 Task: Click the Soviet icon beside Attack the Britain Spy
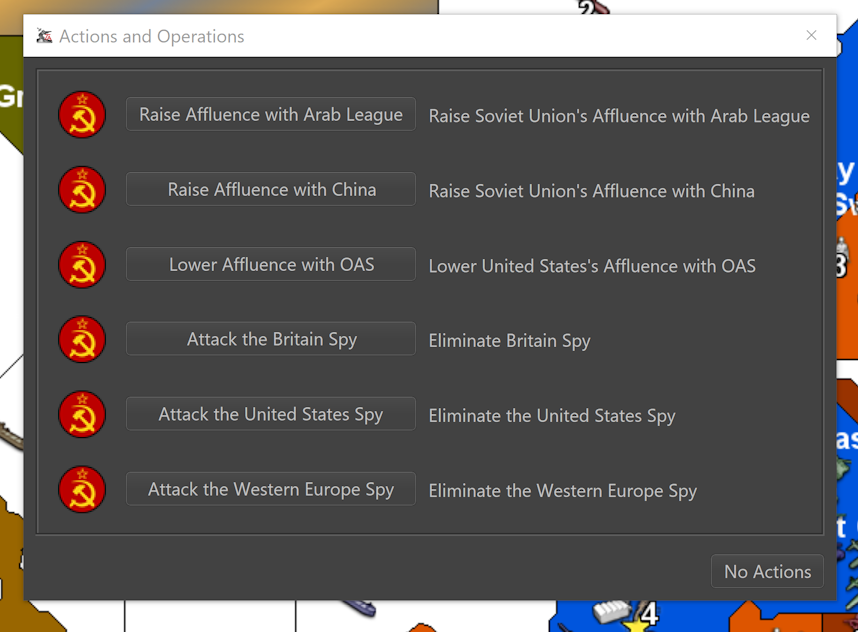point(81,339)
